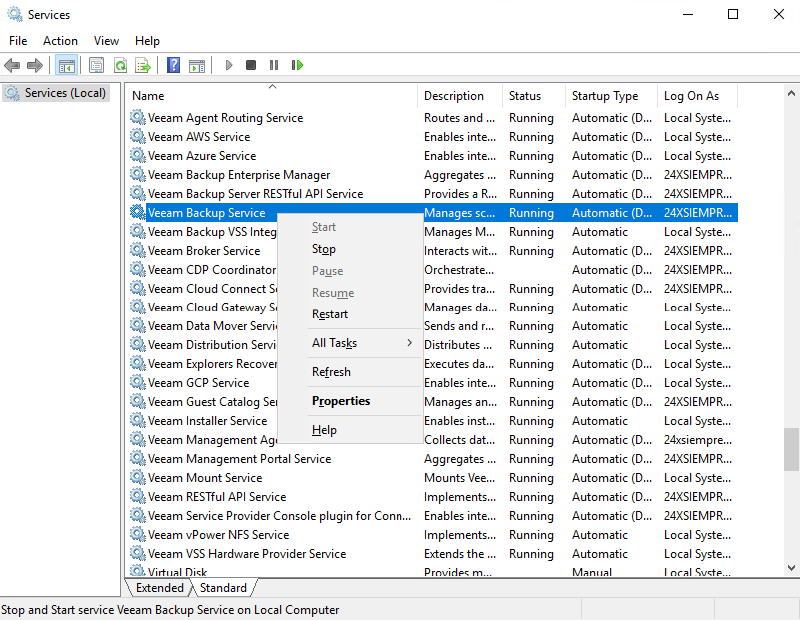Image resolution: width=800 pixels, height=620 pixels.
Task: Click gear icon for Veeam Azure Service
Action: click(137, 155)
